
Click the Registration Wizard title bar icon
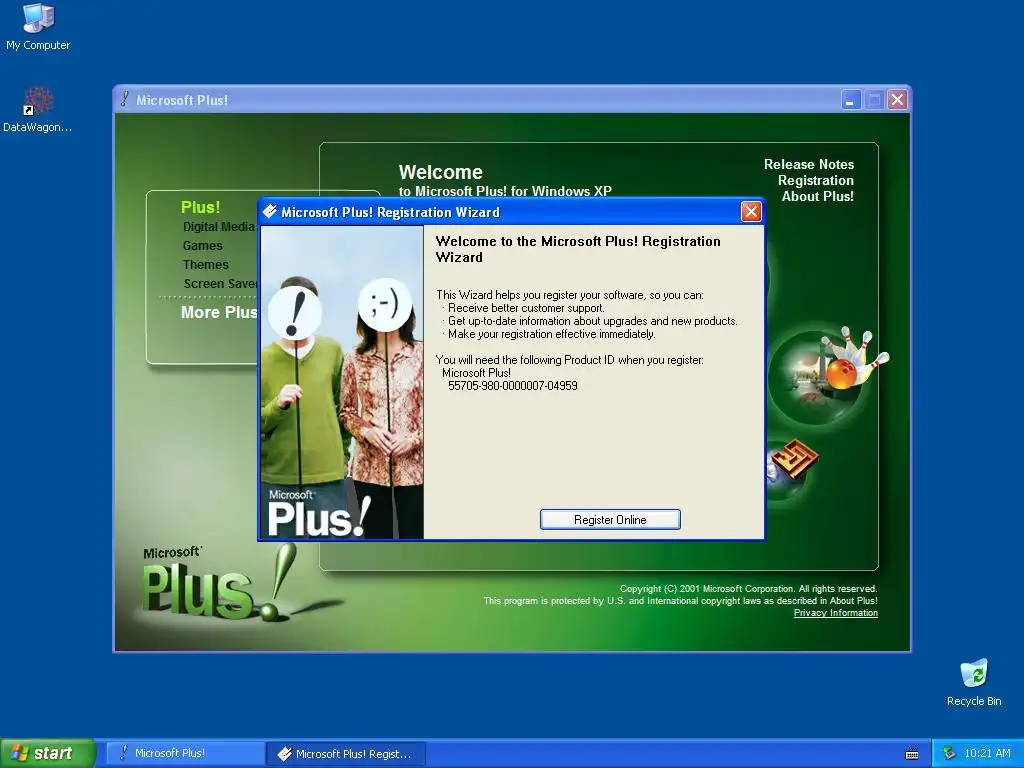tap(269, 211)
